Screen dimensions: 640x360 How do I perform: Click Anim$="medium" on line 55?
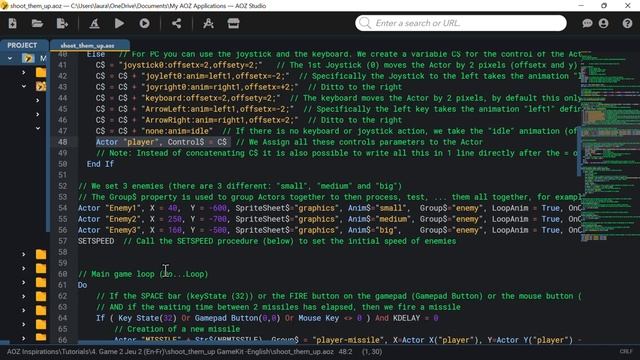coord(379,219)
